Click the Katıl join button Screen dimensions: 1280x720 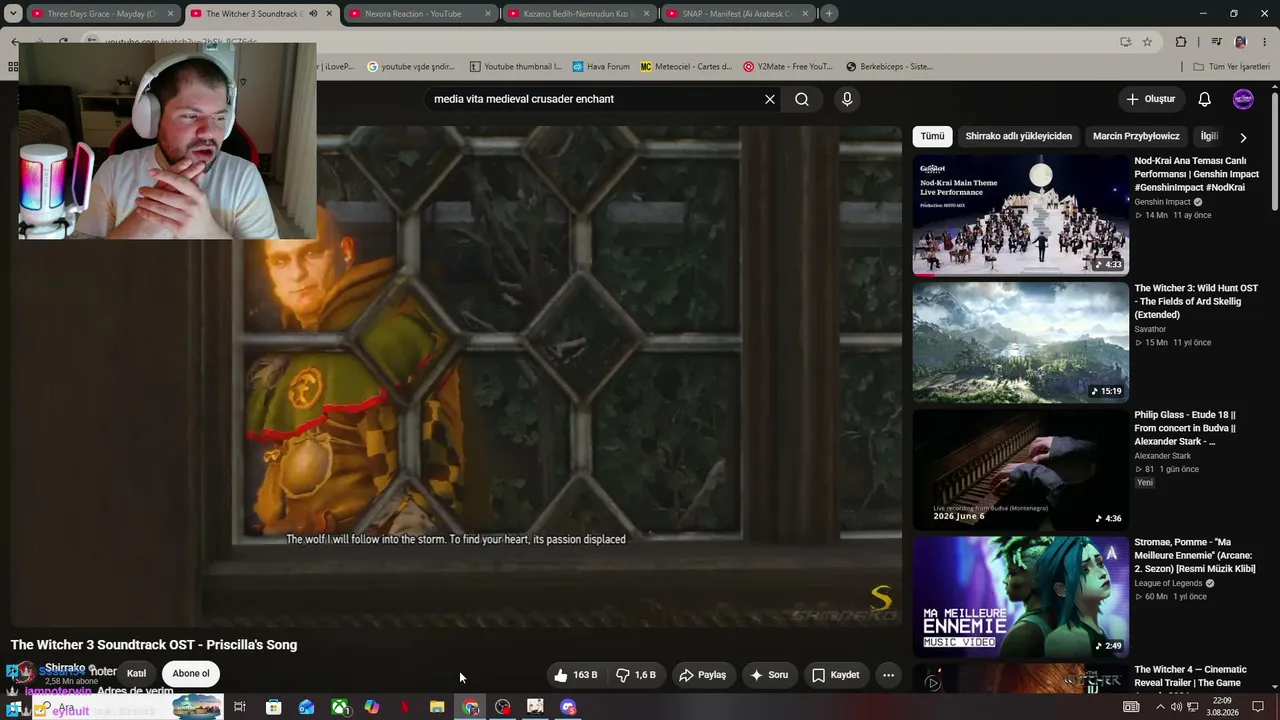136,673
